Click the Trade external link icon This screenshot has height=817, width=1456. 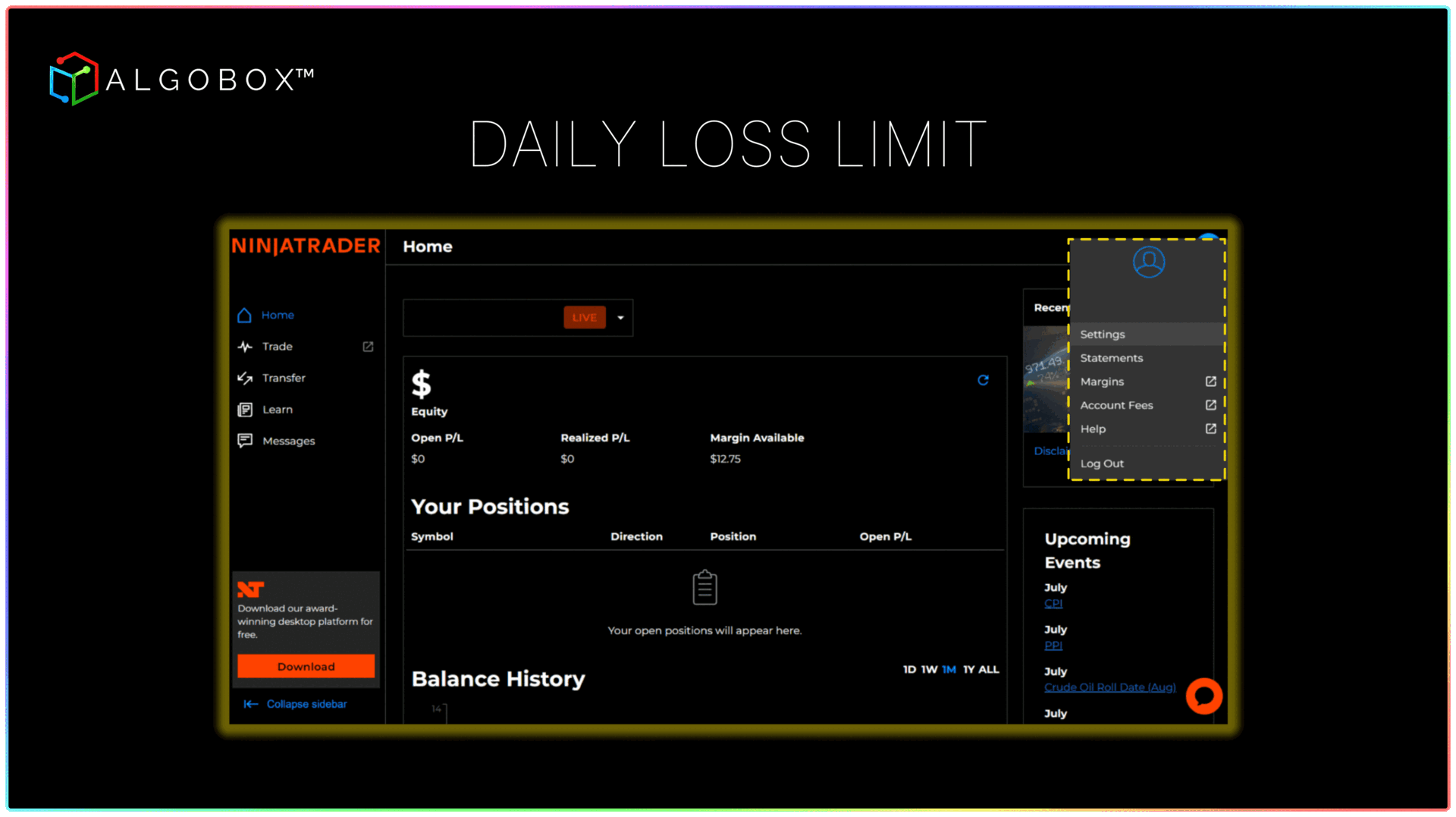[x=368, y=347]
